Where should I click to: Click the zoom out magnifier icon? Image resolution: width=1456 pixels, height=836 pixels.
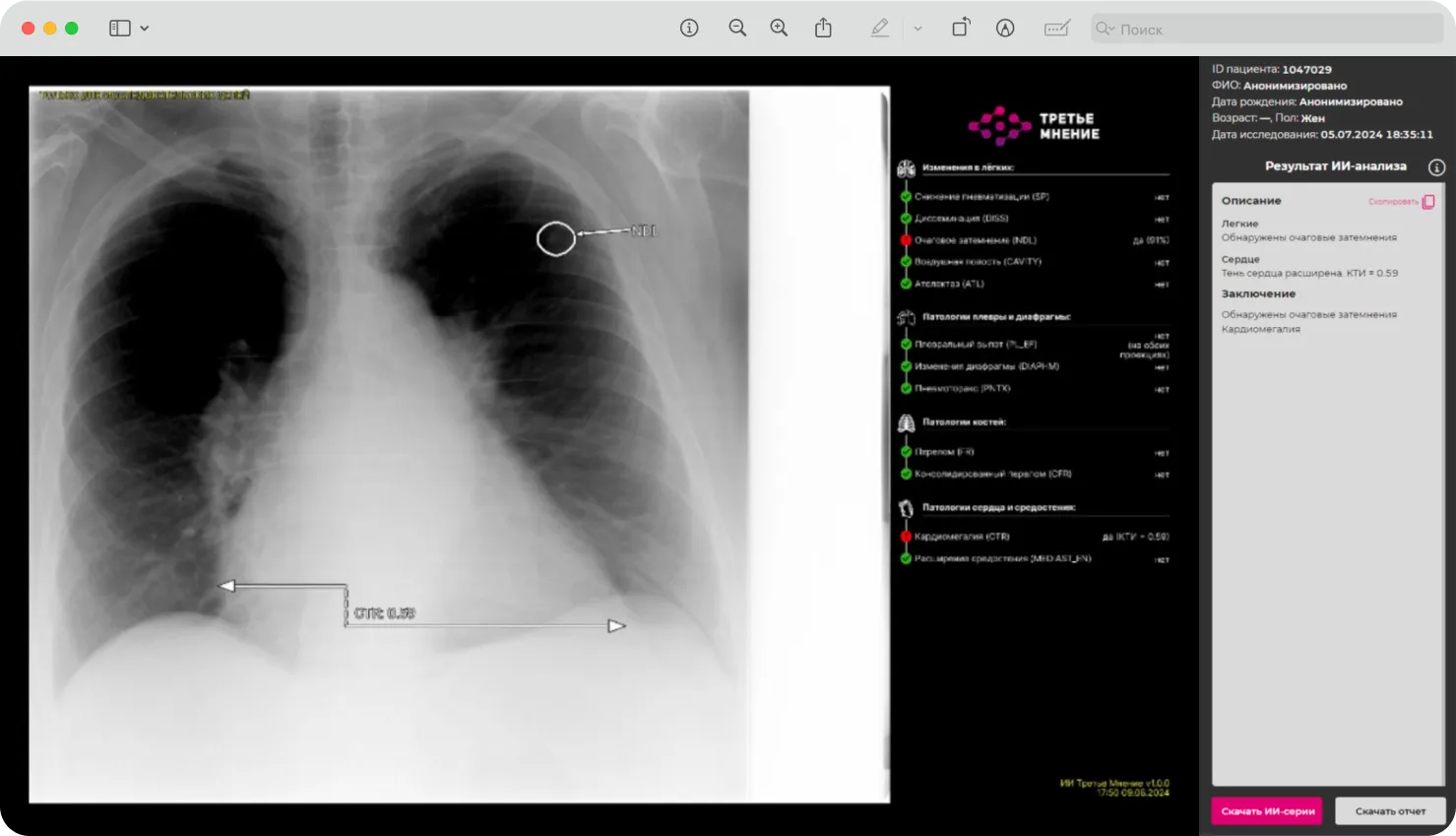click(x=737, y=29)
